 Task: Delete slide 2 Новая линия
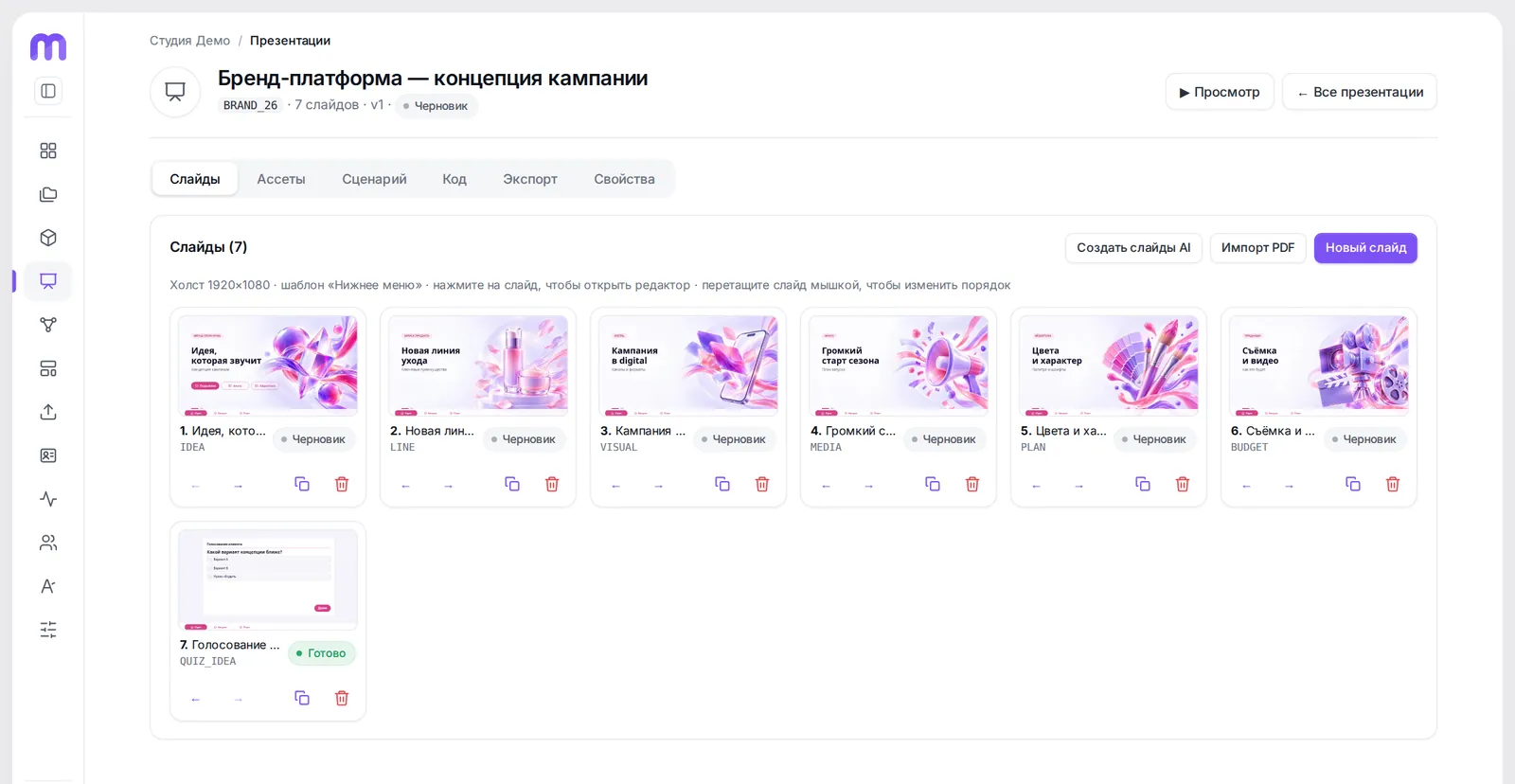click(x=552, y=484)
